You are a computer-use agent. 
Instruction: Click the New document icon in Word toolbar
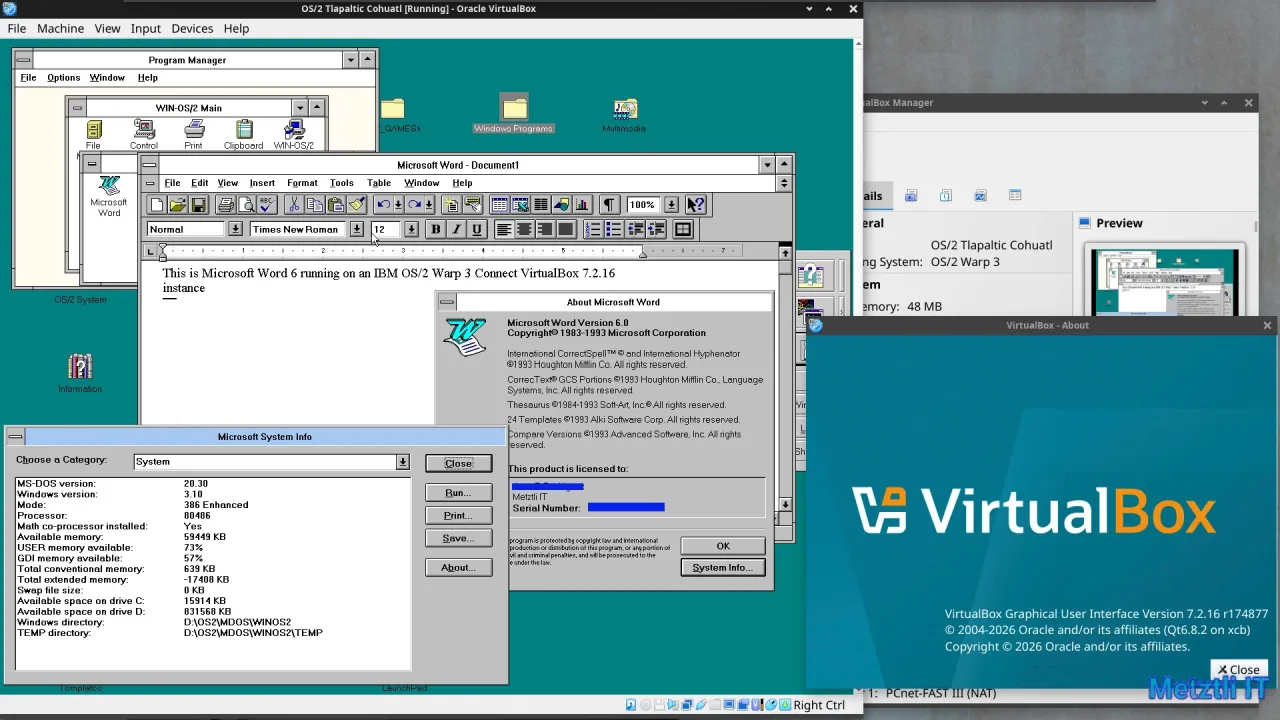pyautogui.click(x=157, y=205)
